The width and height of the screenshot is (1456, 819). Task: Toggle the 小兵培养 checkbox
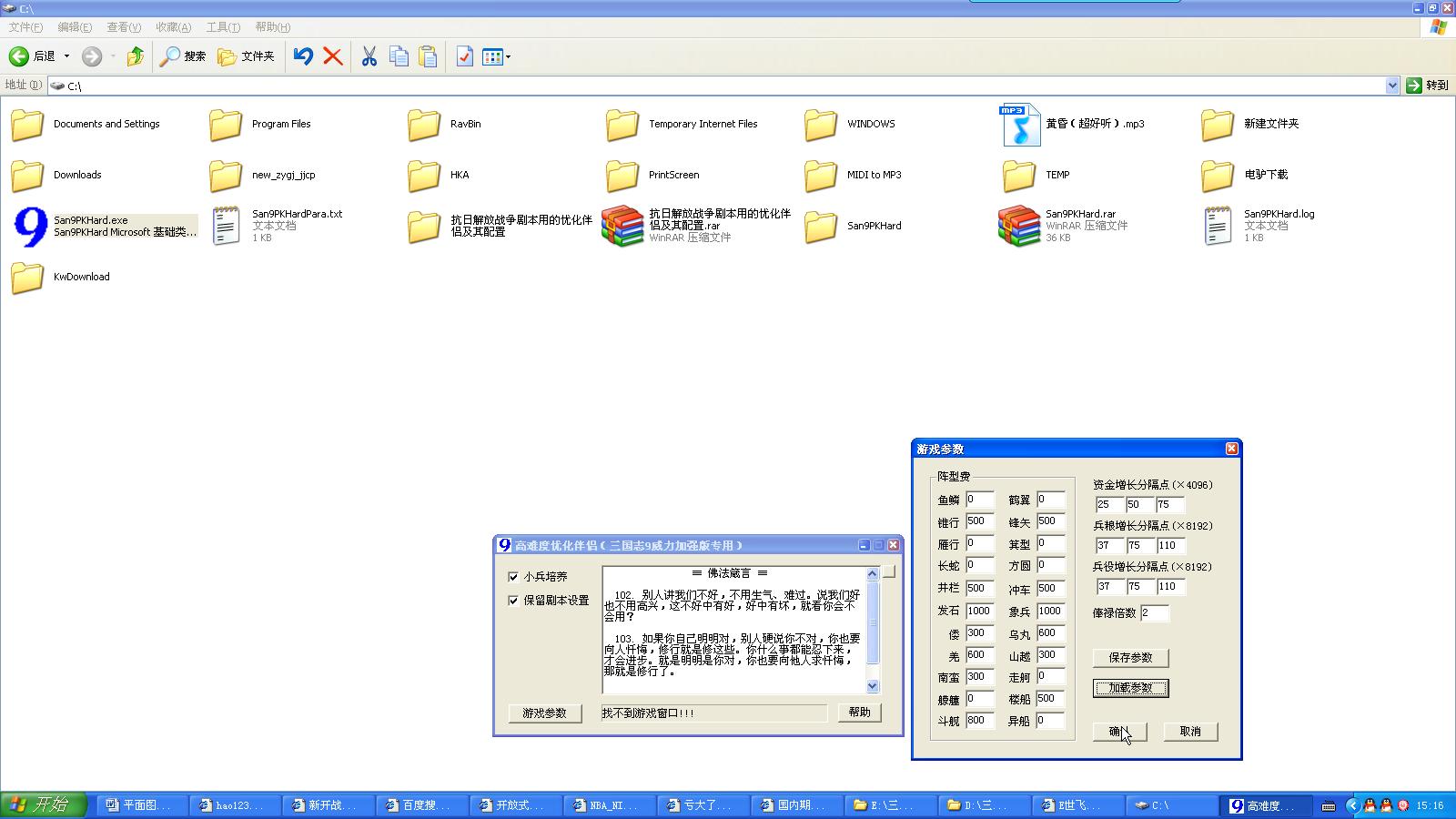click(513, 577)
